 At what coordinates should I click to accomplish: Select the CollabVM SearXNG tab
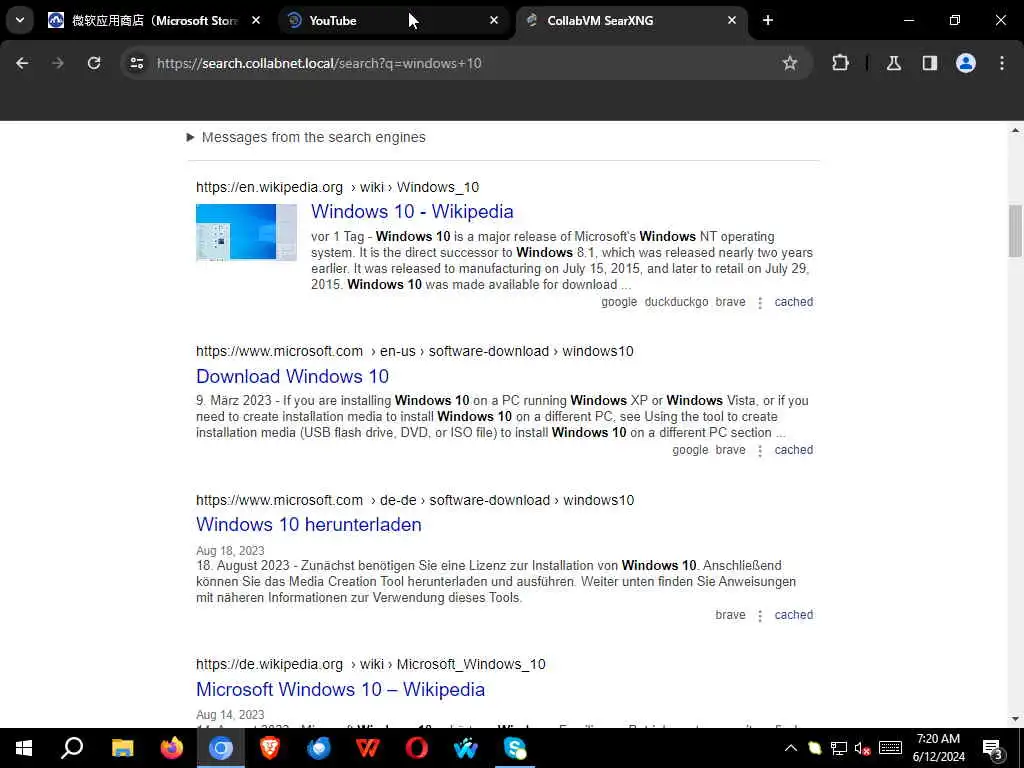[x=630, y=20]
